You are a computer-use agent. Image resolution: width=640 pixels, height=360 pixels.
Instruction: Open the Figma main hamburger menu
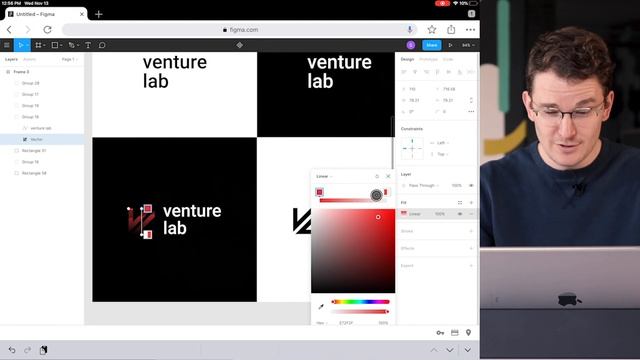(x=7, y=45)
